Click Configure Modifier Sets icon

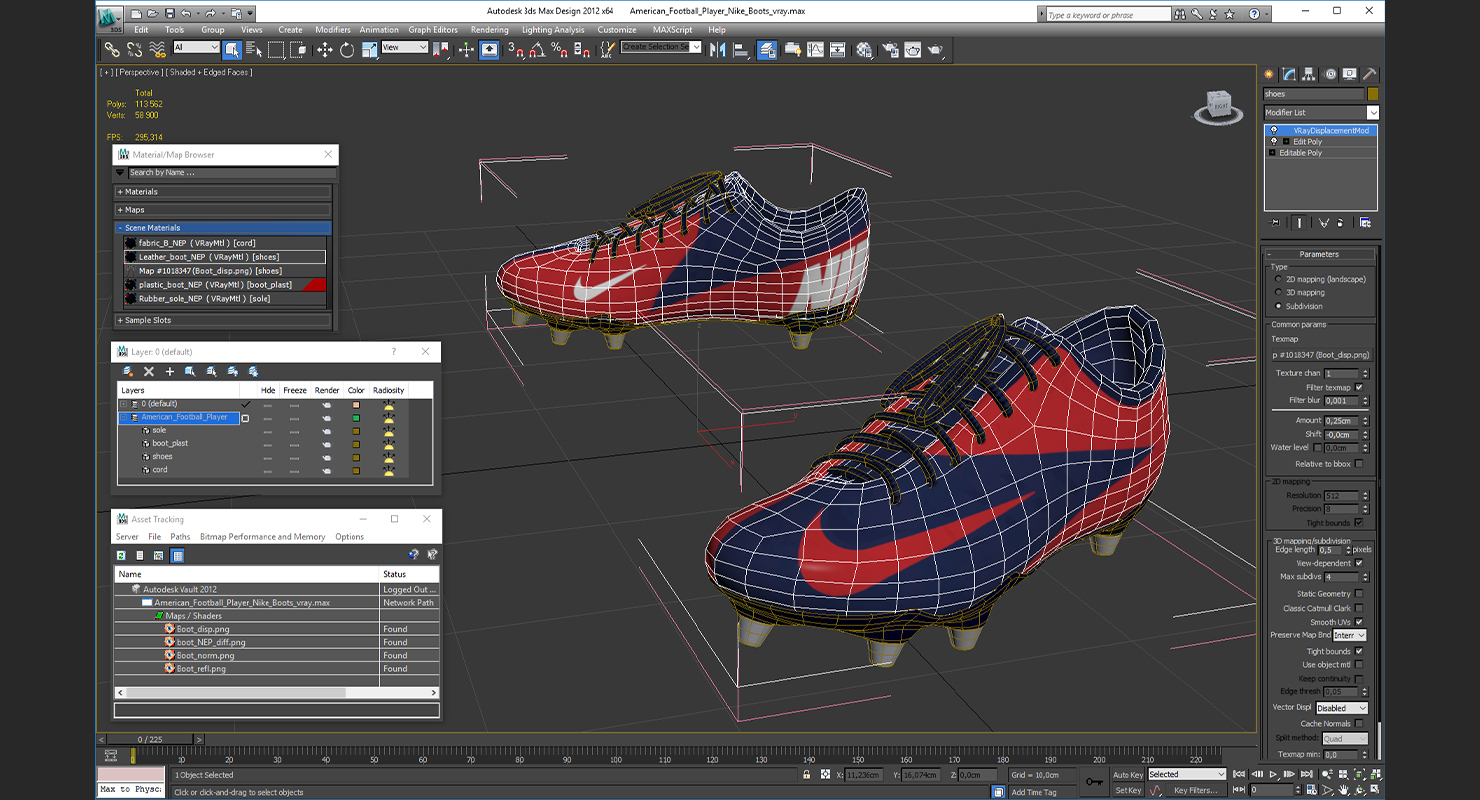click(x=1365, y=223)
